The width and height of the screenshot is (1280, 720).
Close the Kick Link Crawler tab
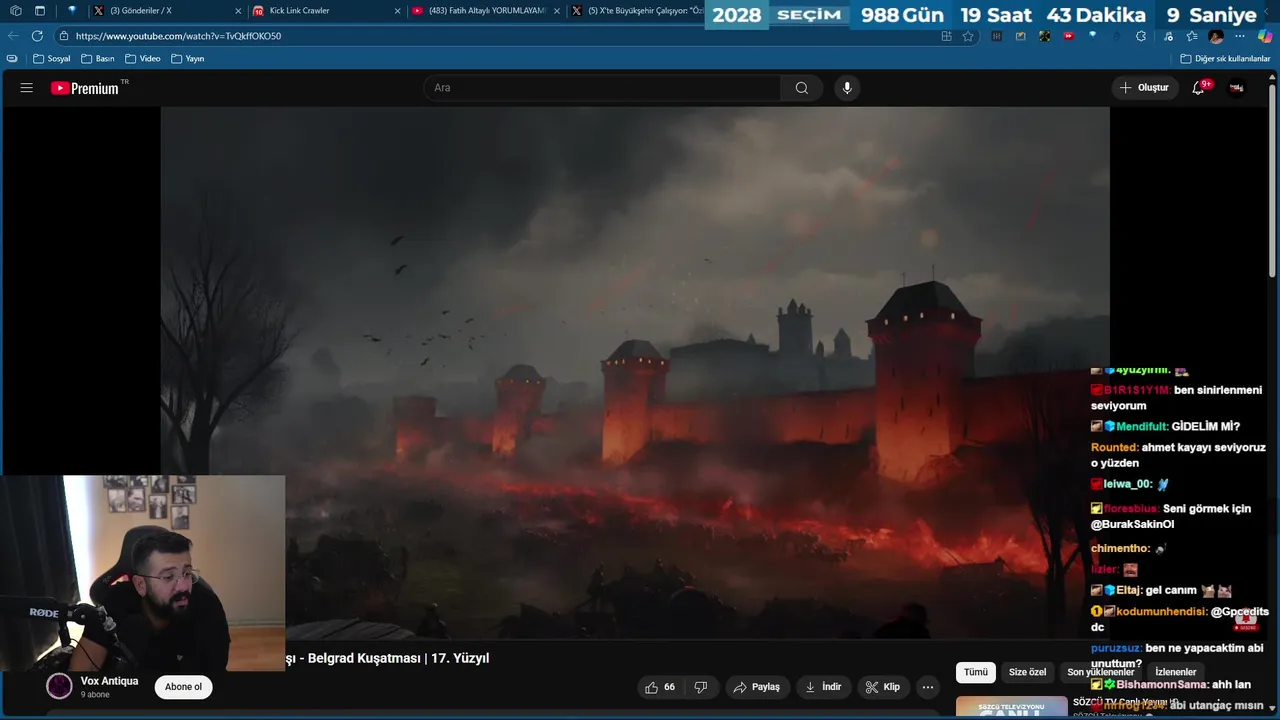pyautogui.click(x=398, y=11)
